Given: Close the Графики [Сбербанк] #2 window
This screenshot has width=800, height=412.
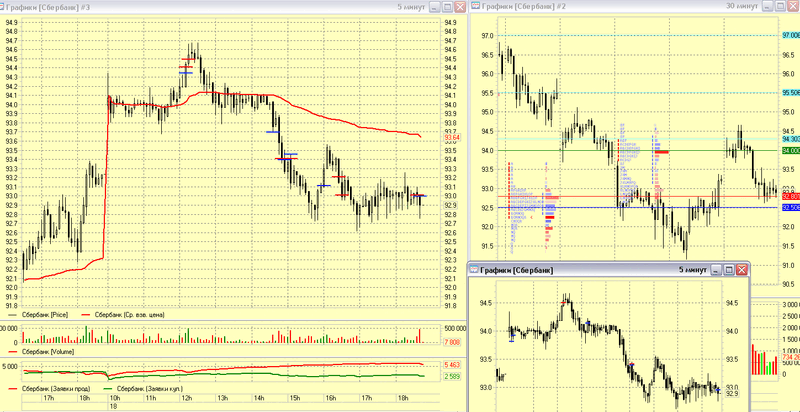Looking at the screenshot, I should pyautogui.click(x=793, y=6).
